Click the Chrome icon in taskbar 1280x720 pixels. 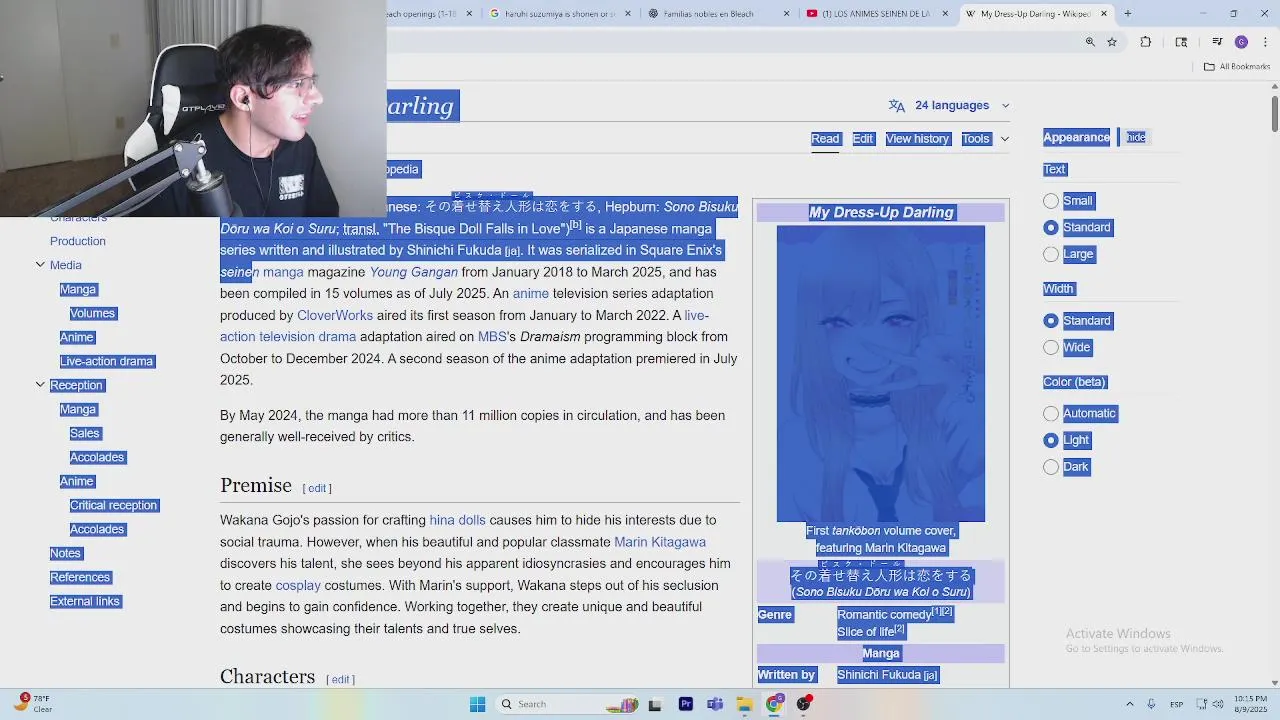pyautogui.click(x=774, y=704)
